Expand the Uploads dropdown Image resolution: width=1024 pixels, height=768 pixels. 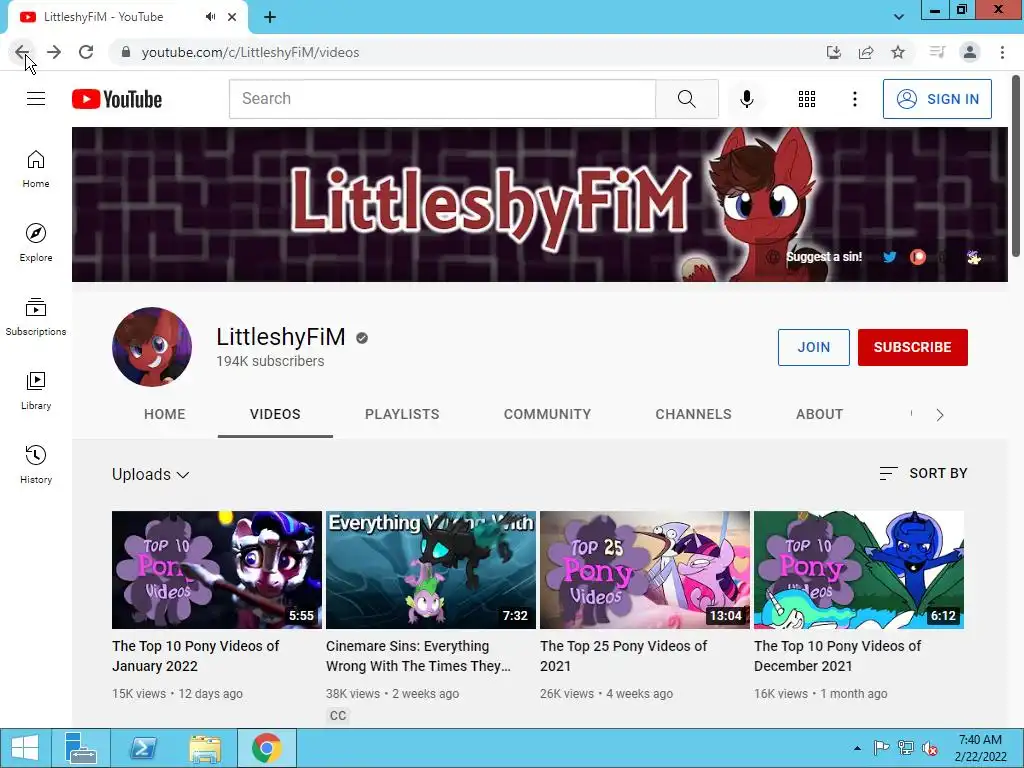(x=151, y=475)
